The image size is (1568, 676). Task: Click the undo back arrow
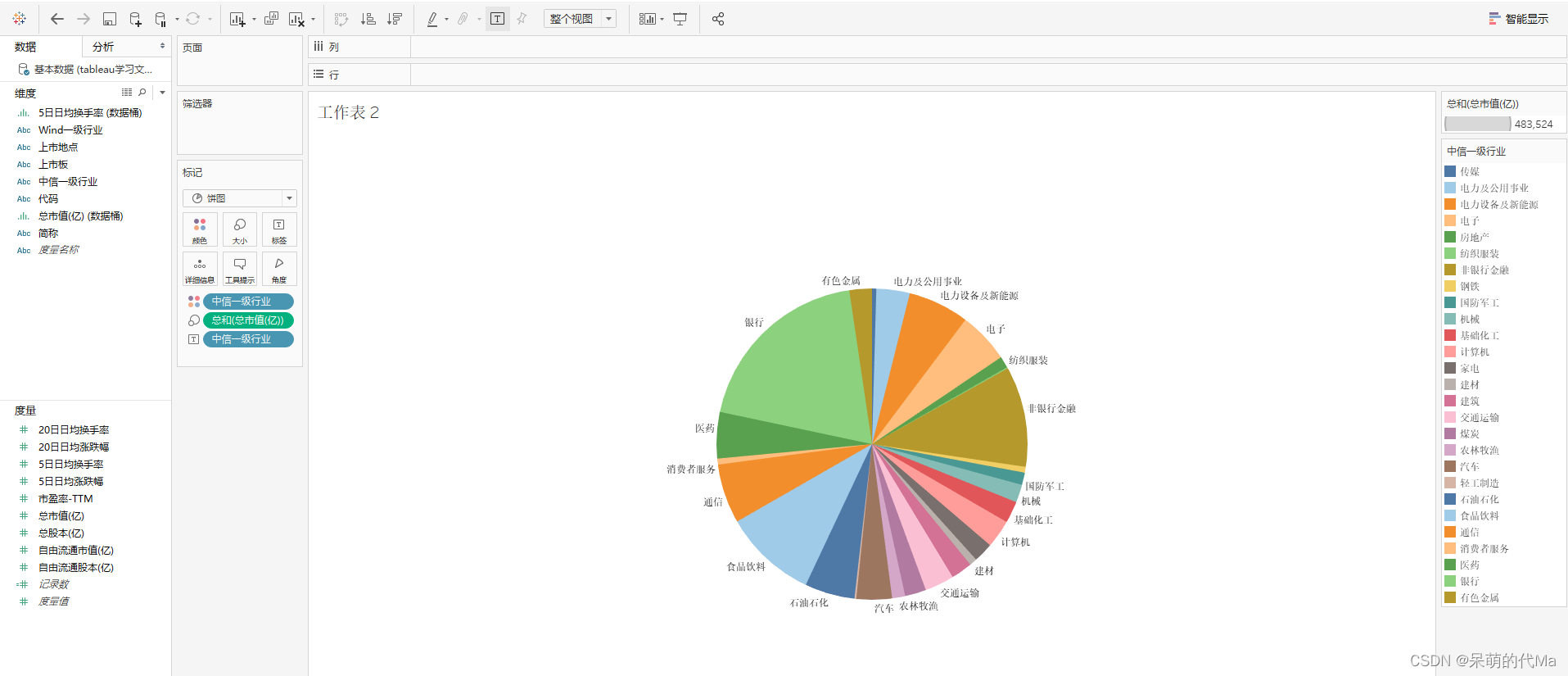(57, 18)
